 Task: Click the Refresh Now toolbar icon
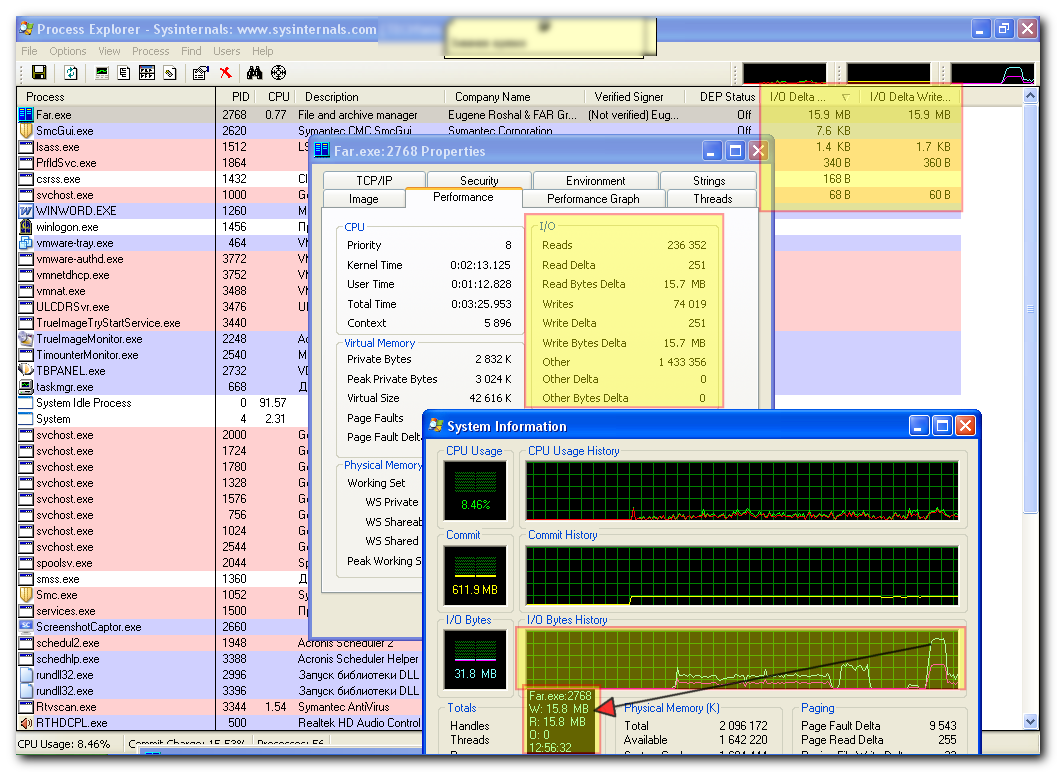point(71,73)
